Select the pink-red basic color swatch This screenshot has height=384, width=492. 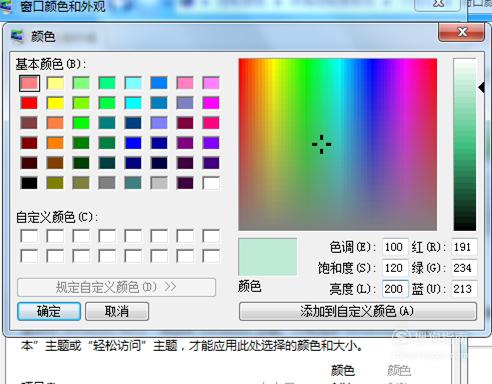(29, 83)
